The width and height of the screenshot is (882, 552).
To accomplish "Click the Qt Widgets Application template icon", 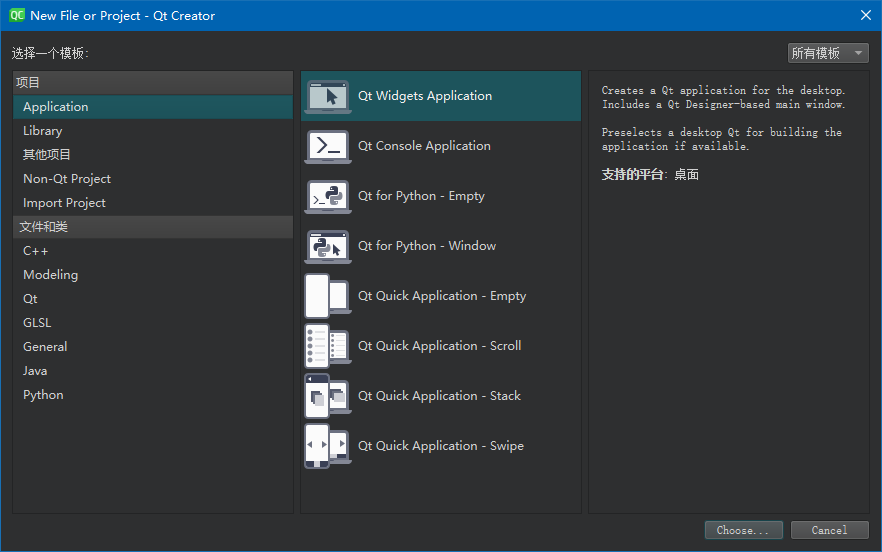I will coord(328,96).
